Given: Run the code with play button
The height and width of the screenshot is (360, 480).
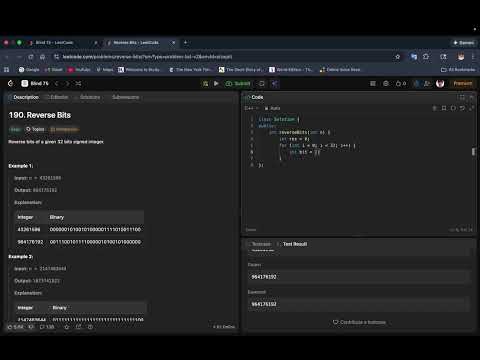Looking at the screenshot, I should [216, 84].
